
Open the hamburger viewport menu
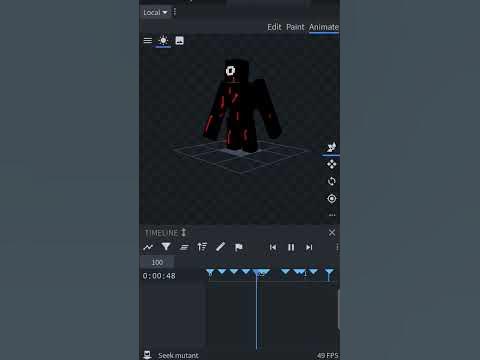(x=148, y=41)
